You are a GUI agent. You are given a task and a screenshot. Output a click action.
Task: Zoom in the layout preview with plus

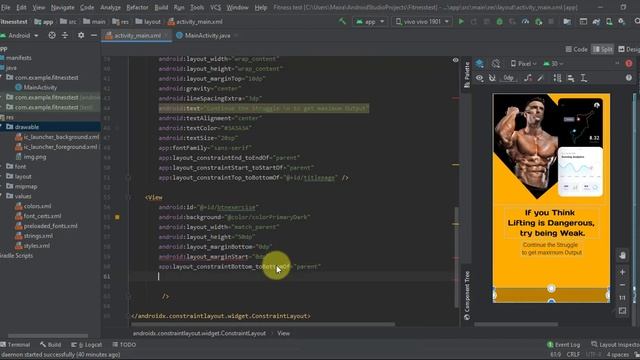[x=622, y=272]
